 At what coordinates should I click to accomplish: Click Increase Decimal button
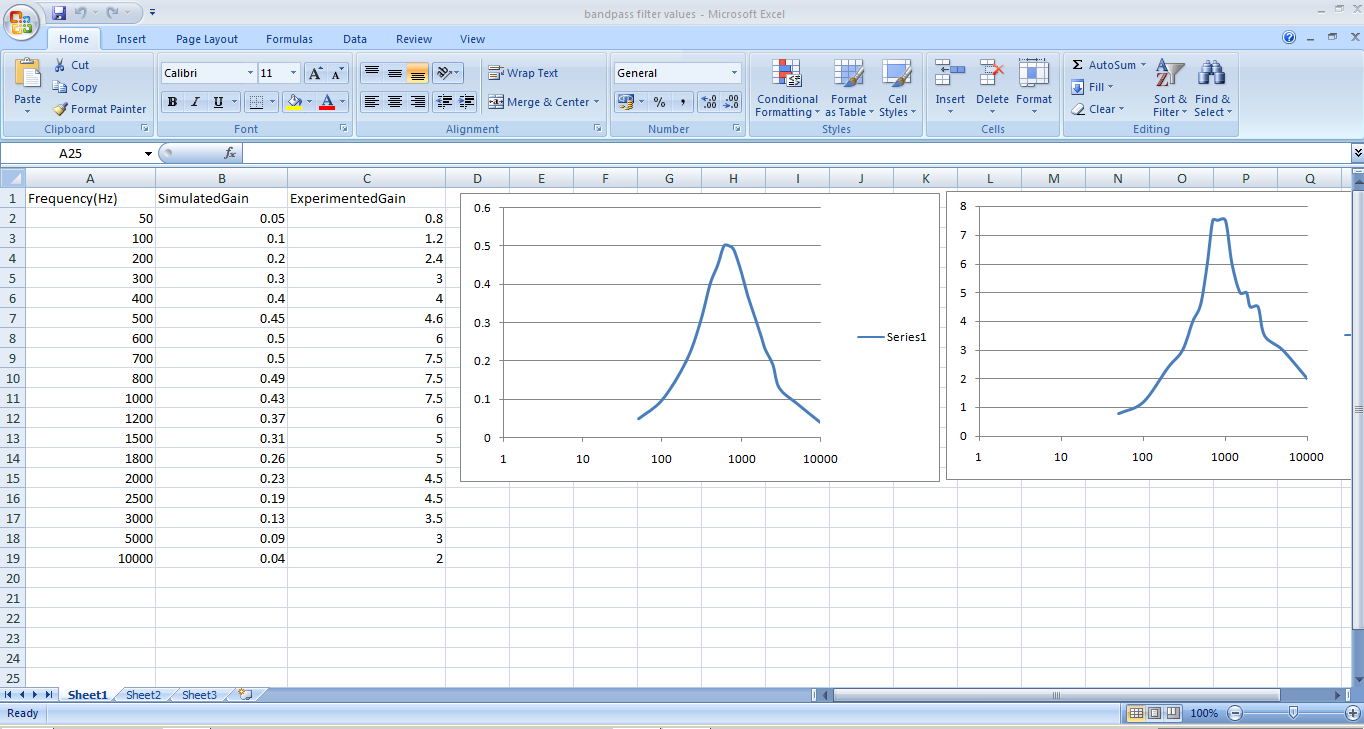(x=709, y=102)
